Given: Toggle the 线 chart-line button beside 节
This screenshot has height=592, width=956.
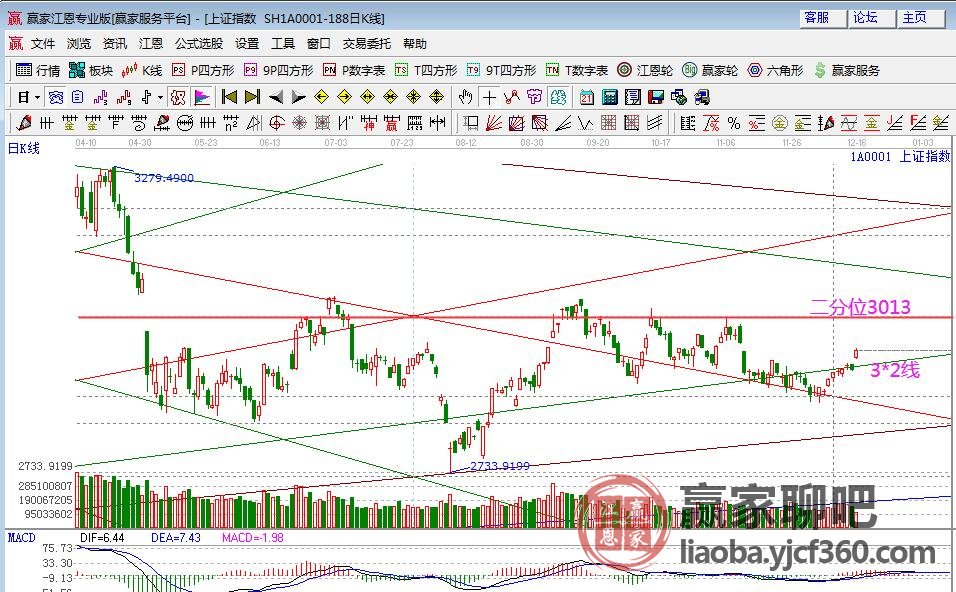Looking at the screenshot, I should (558, 98).
